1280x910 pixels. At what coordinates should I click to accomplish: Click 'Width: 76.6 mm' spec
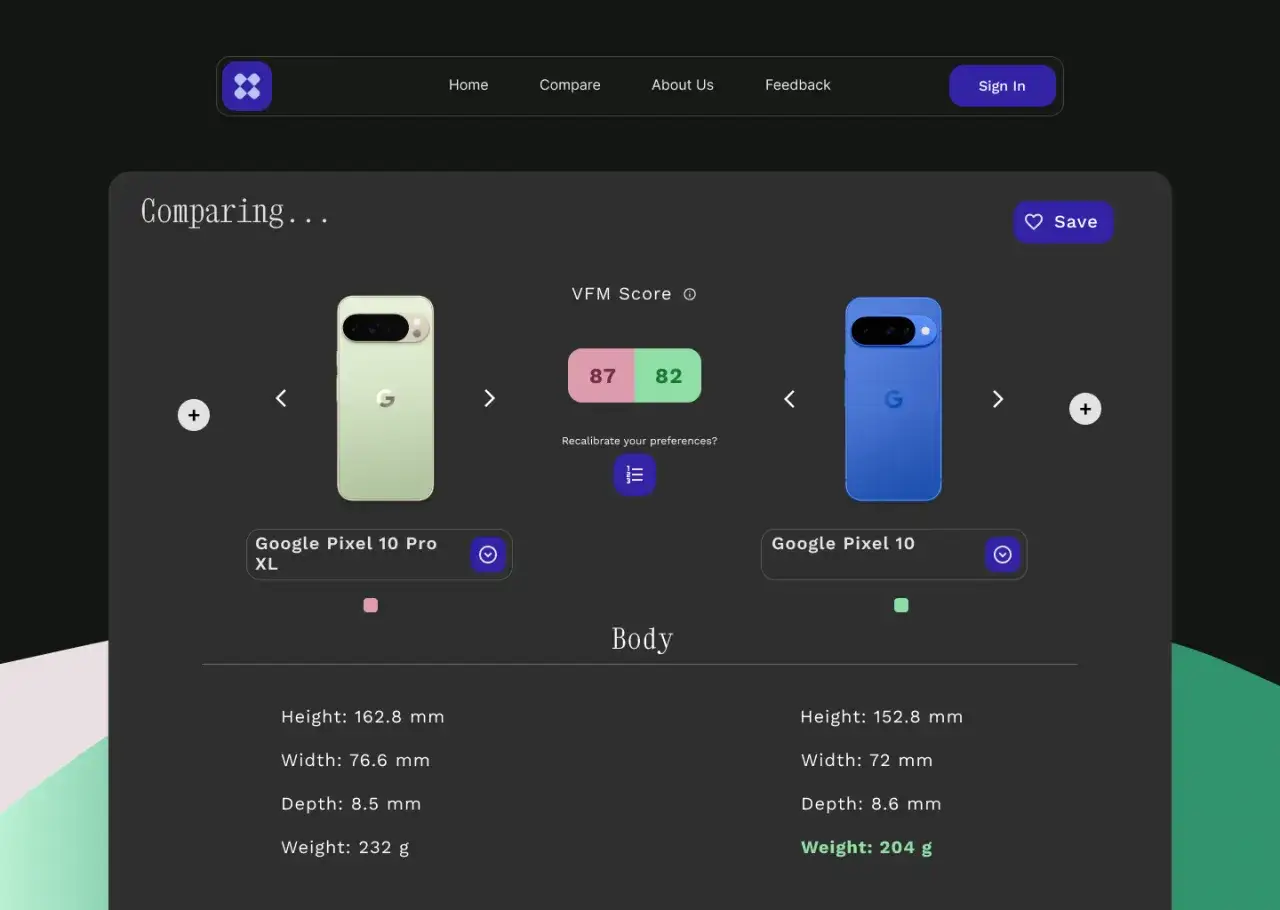click(356, 760)
